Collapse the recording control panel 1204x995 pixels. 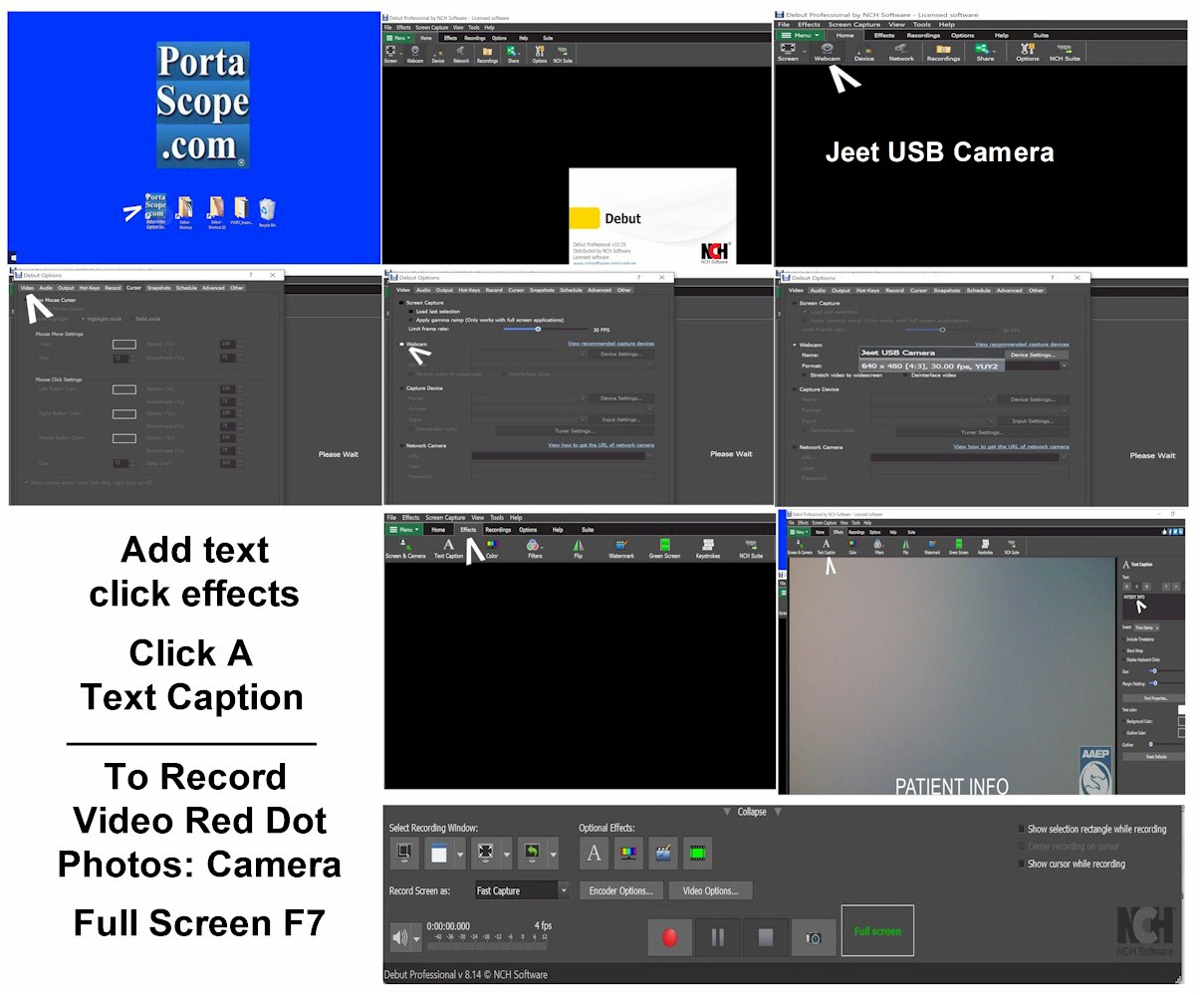[x=752, y=812]
